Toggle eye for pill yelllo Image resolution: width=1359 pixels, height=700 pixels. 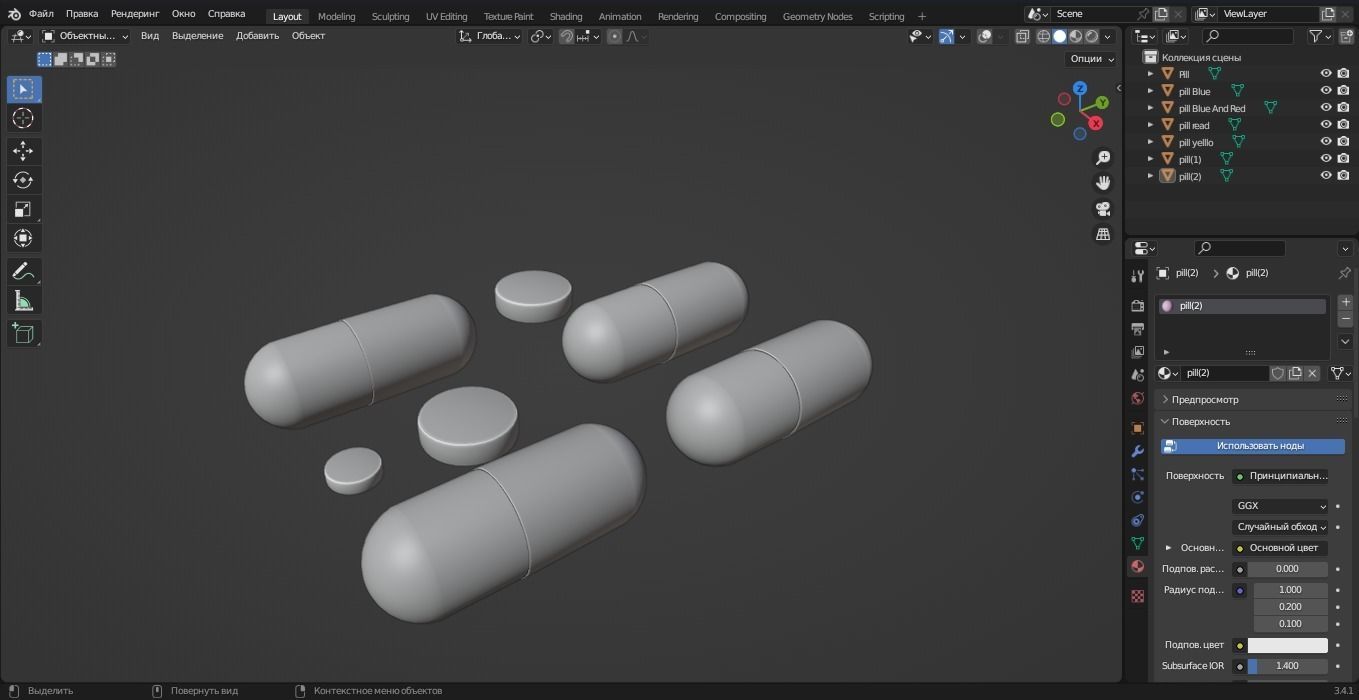coord(1326,142)
